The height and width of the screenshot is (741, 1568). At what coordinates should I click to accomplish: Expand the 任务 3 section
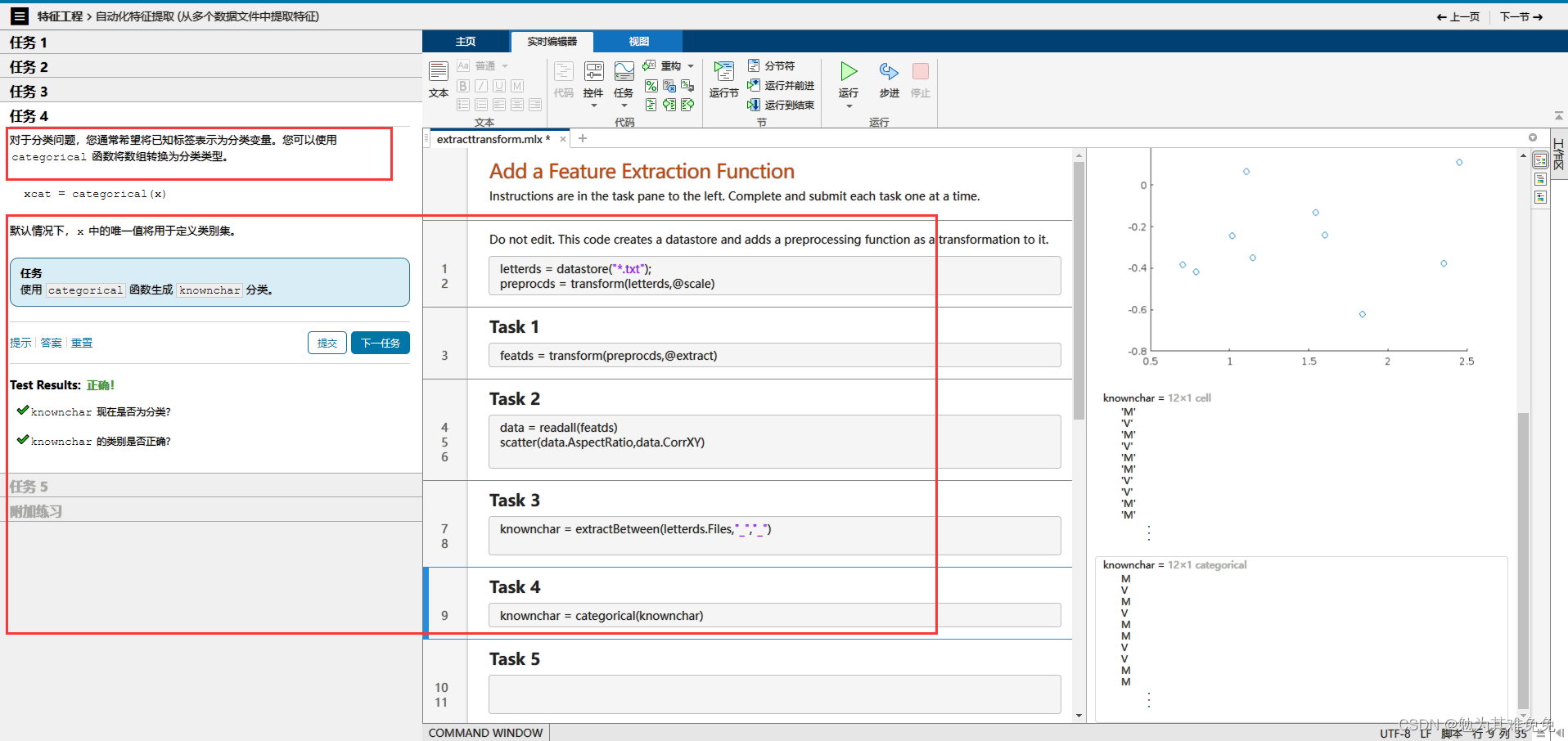210,91
